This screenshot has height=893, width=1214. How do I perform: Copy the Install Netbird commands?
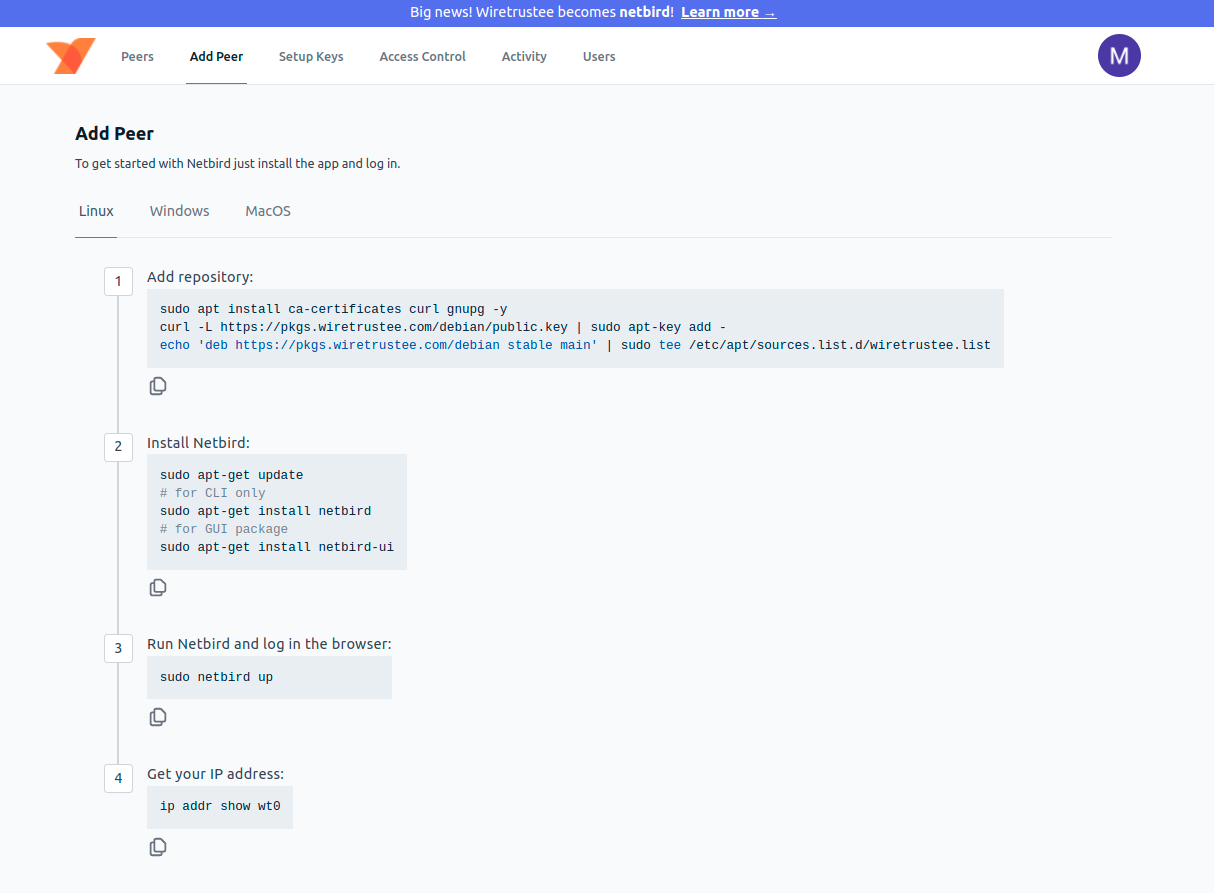pyautogui.click(x=158, y=588)
